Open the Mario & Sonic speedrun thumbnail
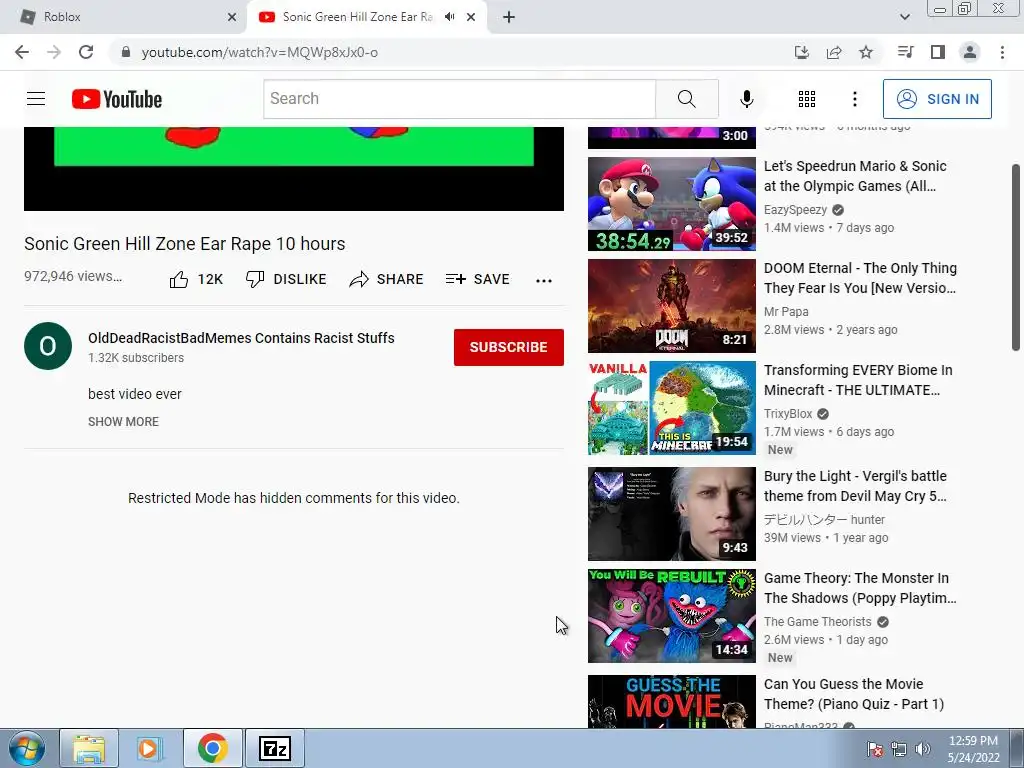This screenshot has height=768, width=1024. tap(671, 204)
